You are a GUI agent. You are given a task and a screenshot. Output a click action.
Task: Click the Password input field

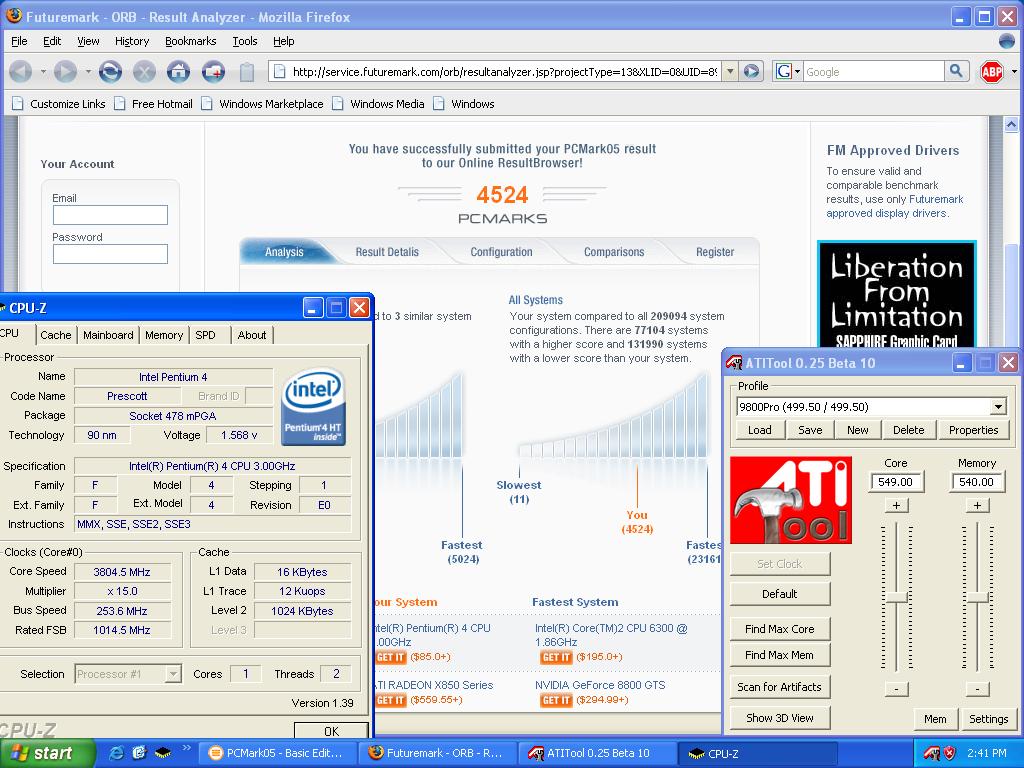coord(110,254)
